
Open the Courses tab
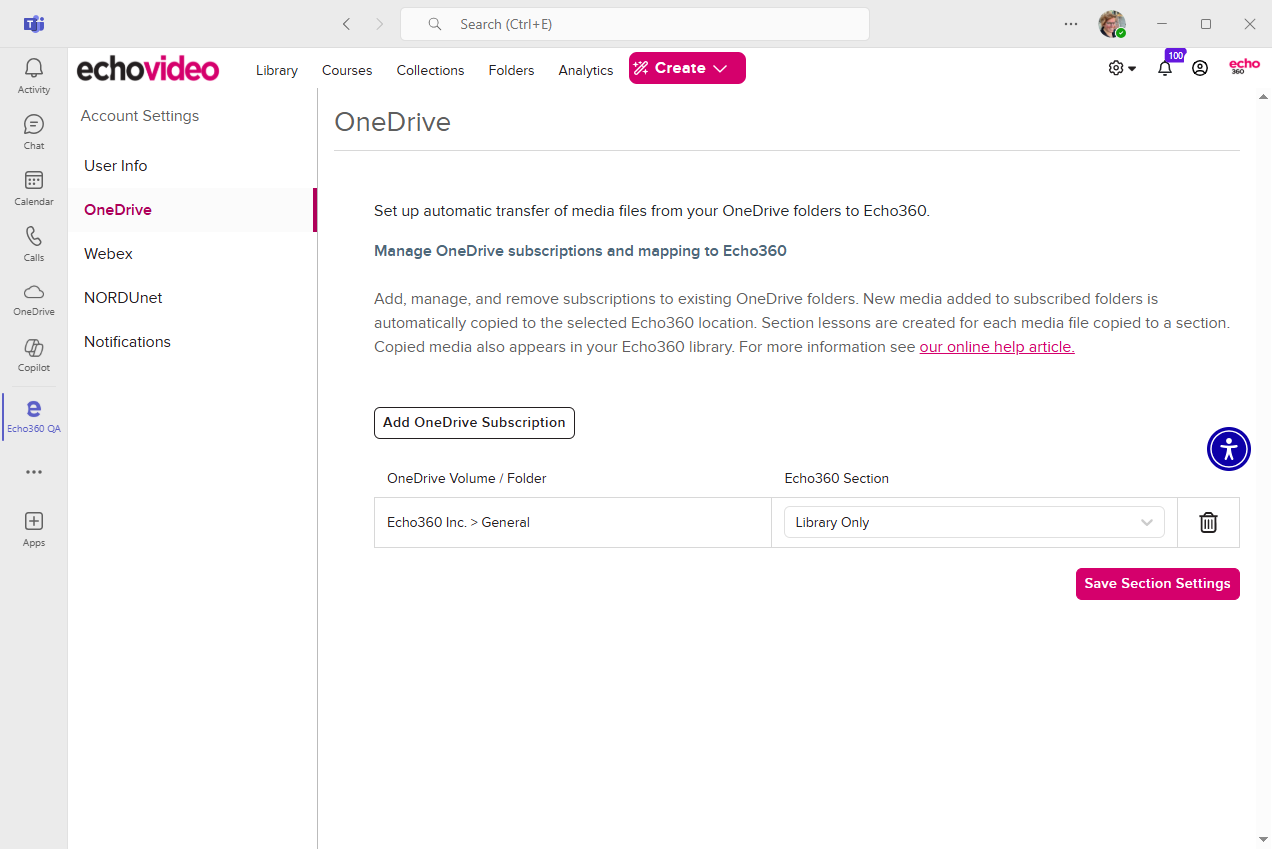[347, 70]
